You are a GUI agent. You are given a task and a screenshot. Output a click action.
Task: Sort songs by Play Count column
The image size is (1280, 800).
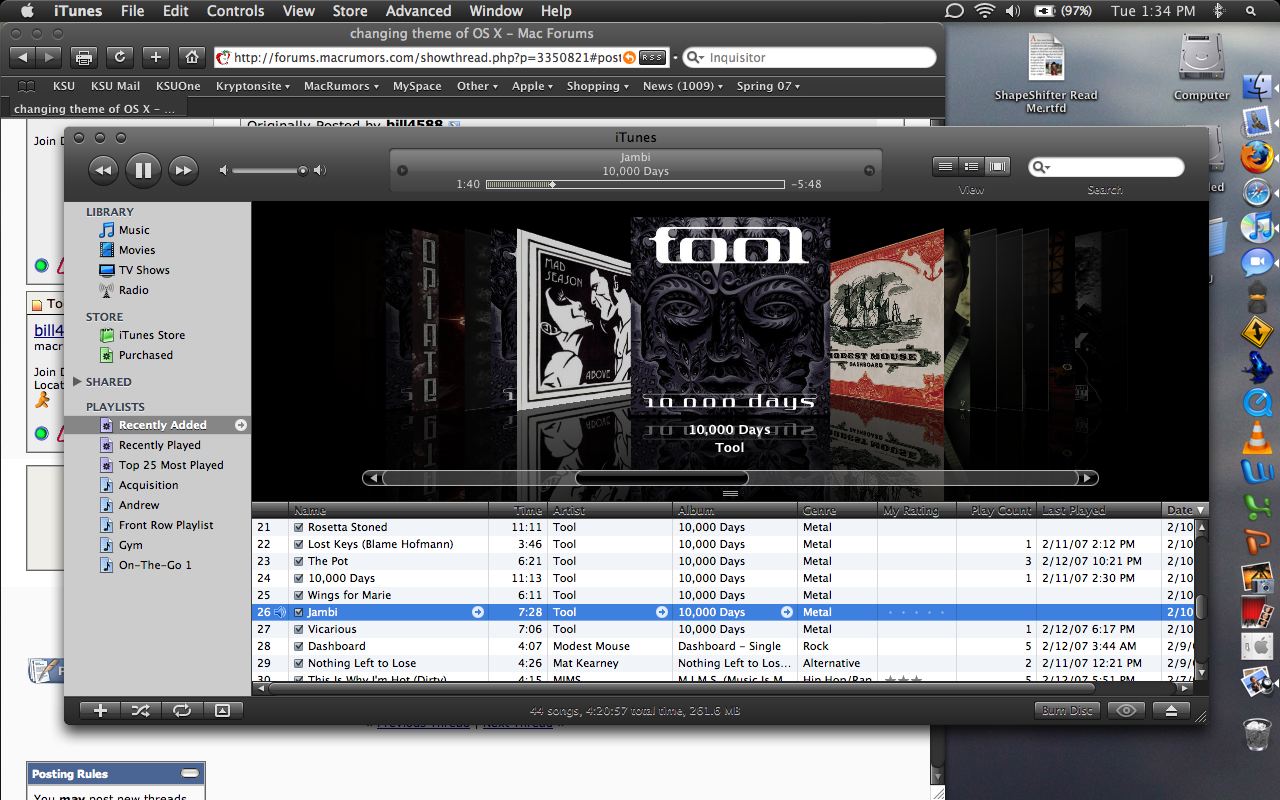click(x=996, y=510)
